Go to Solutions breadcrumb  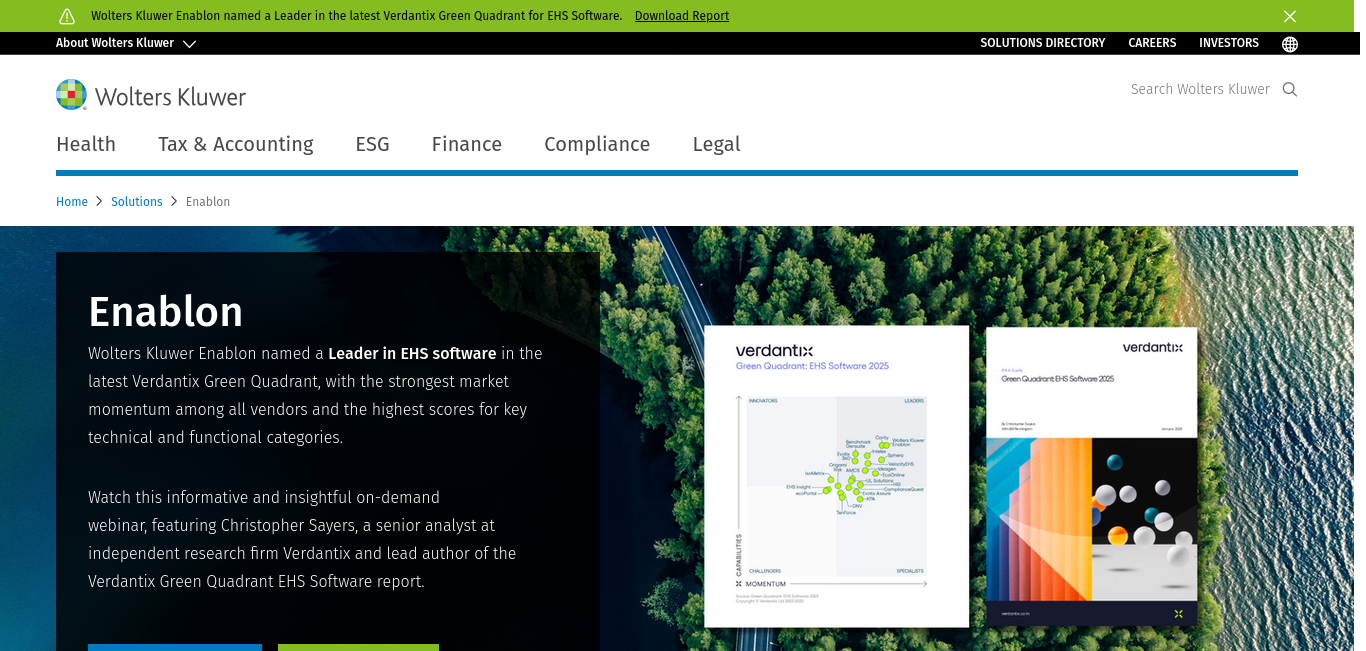[137, 202]
